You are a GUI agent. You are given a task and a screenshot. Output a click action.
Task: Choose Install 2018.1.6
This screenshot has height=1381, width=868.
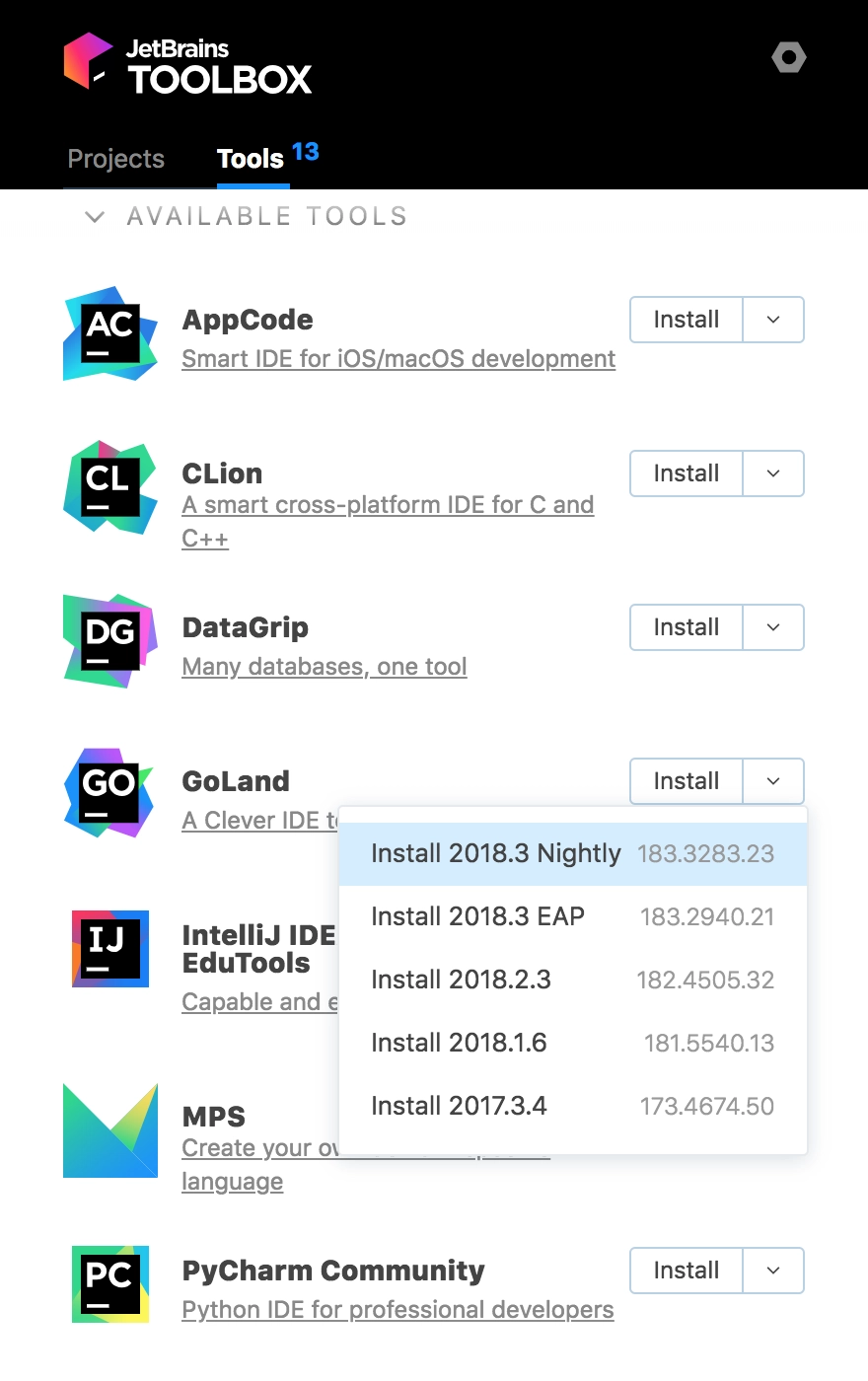pyautogui.click(x=573, y=1044)
